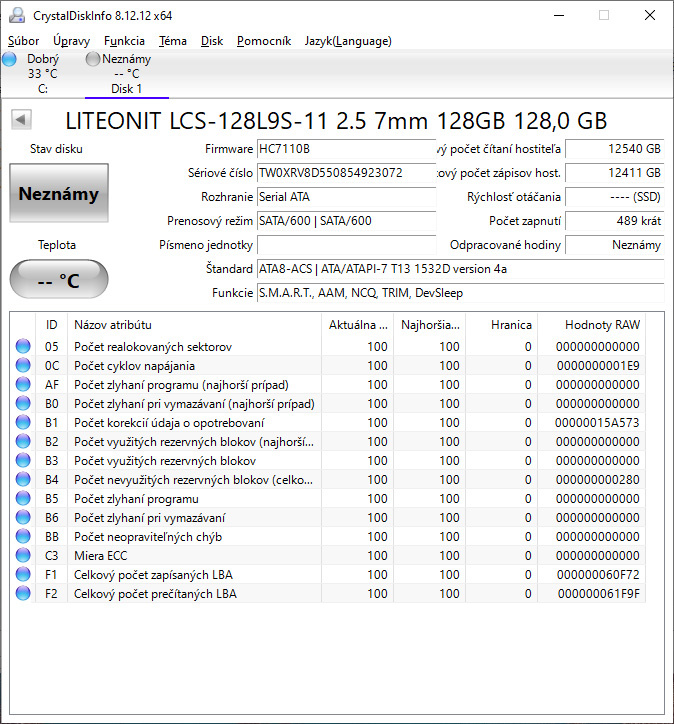
Task: Click the empty Písmeno jednotky field
Action: [346, 245]
